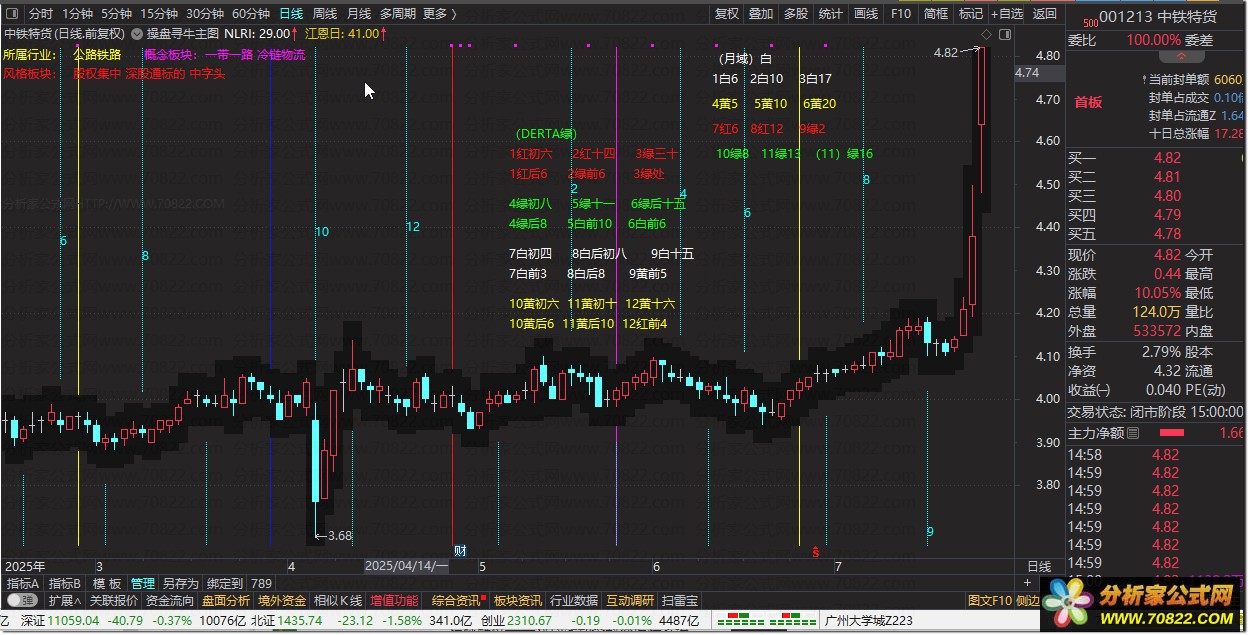Click the 复权 toolbar button
This screenshot has width=1250, height=635.
point(727,14)
